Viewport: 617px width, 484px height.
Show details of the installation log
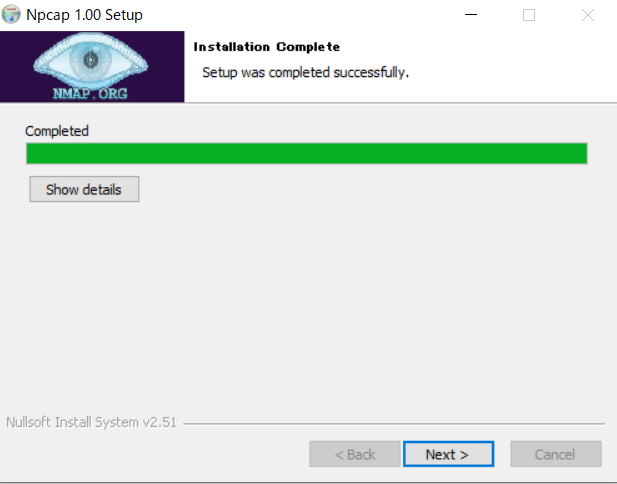(84, 189)
